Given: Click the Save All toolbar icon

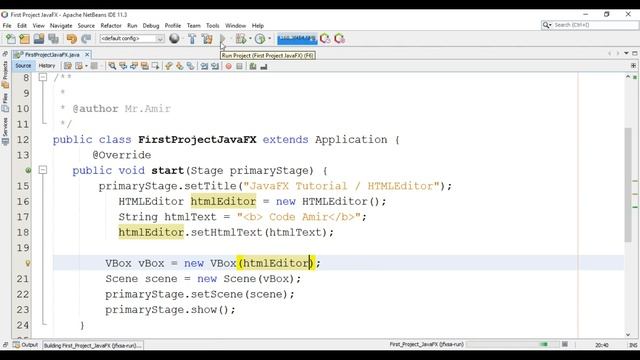Looking at the screenshot, I should tap(53, 39).
